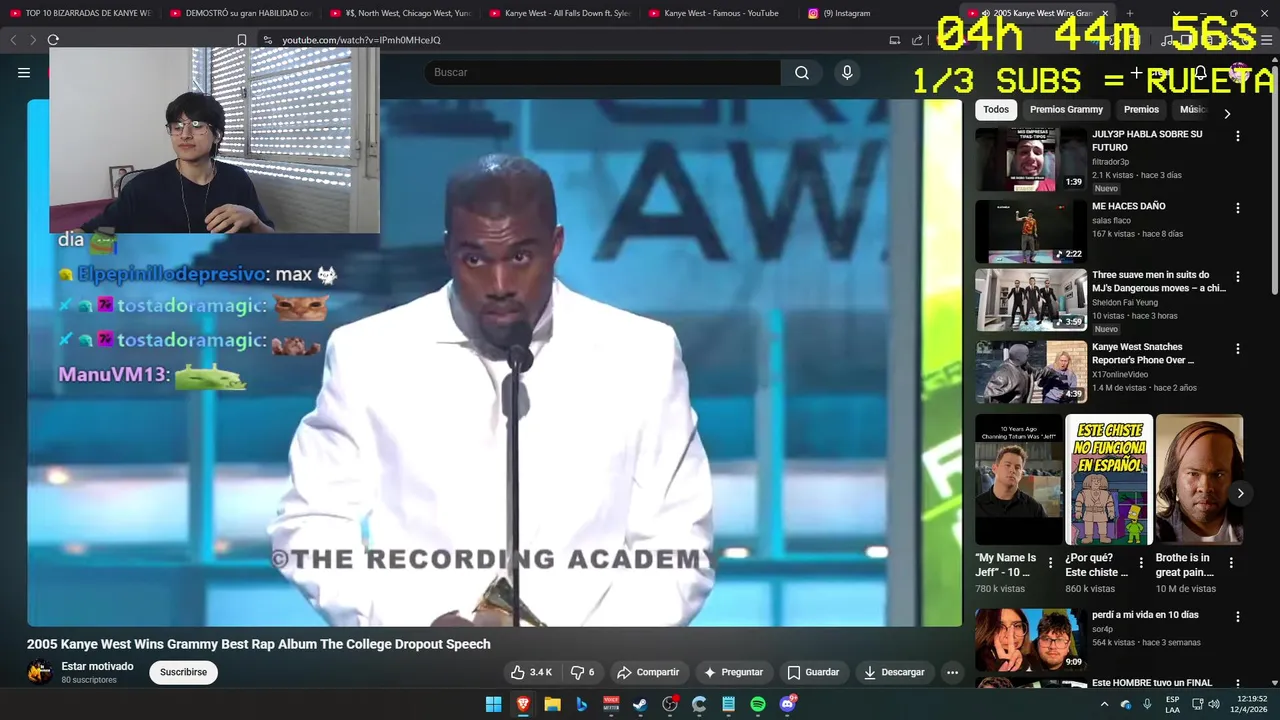Go back with the browser back arrow

(x=13, y=40)
